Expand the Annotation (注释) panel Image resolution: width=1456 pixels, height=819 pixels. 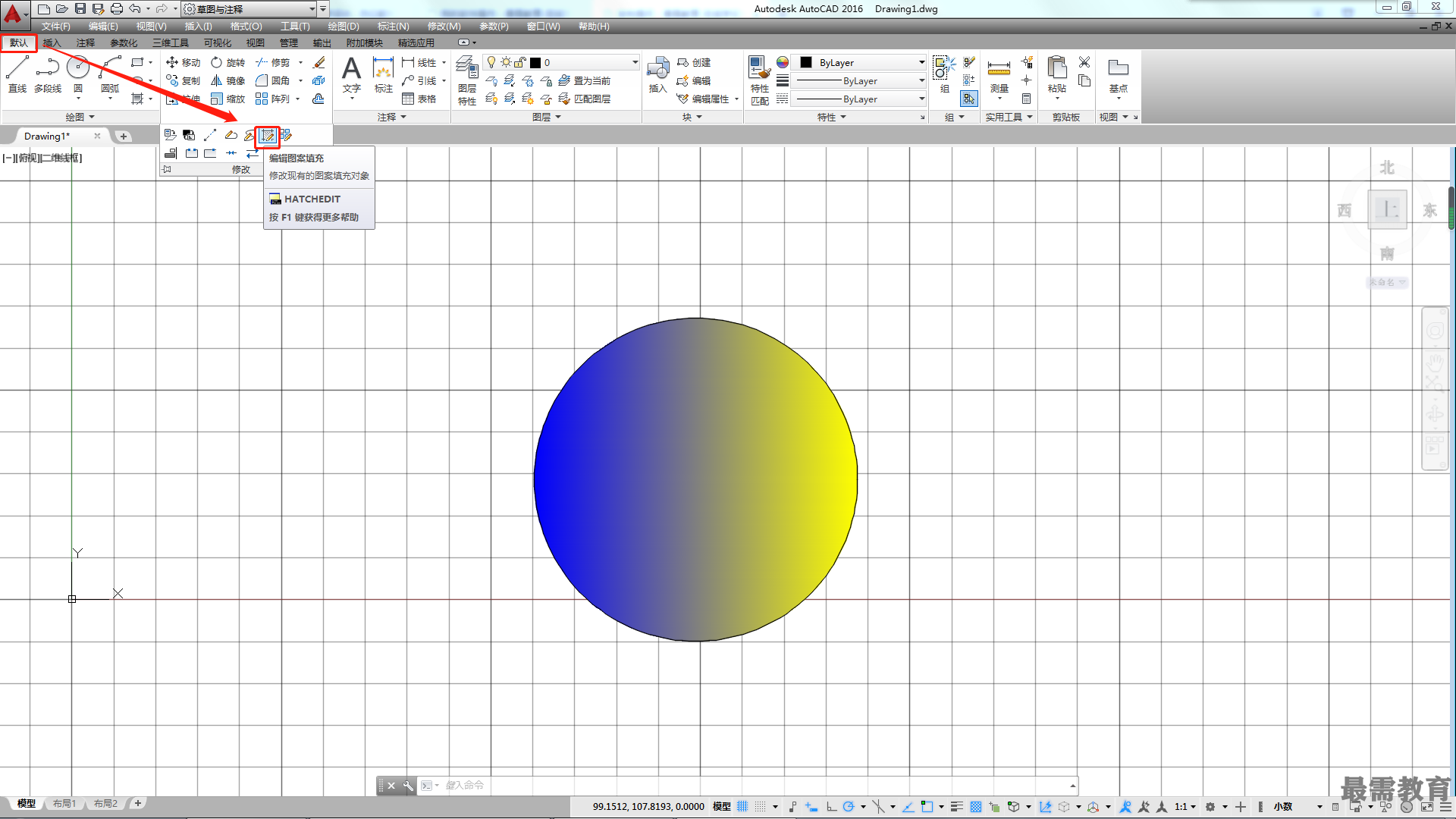click(x=392, y=117)
